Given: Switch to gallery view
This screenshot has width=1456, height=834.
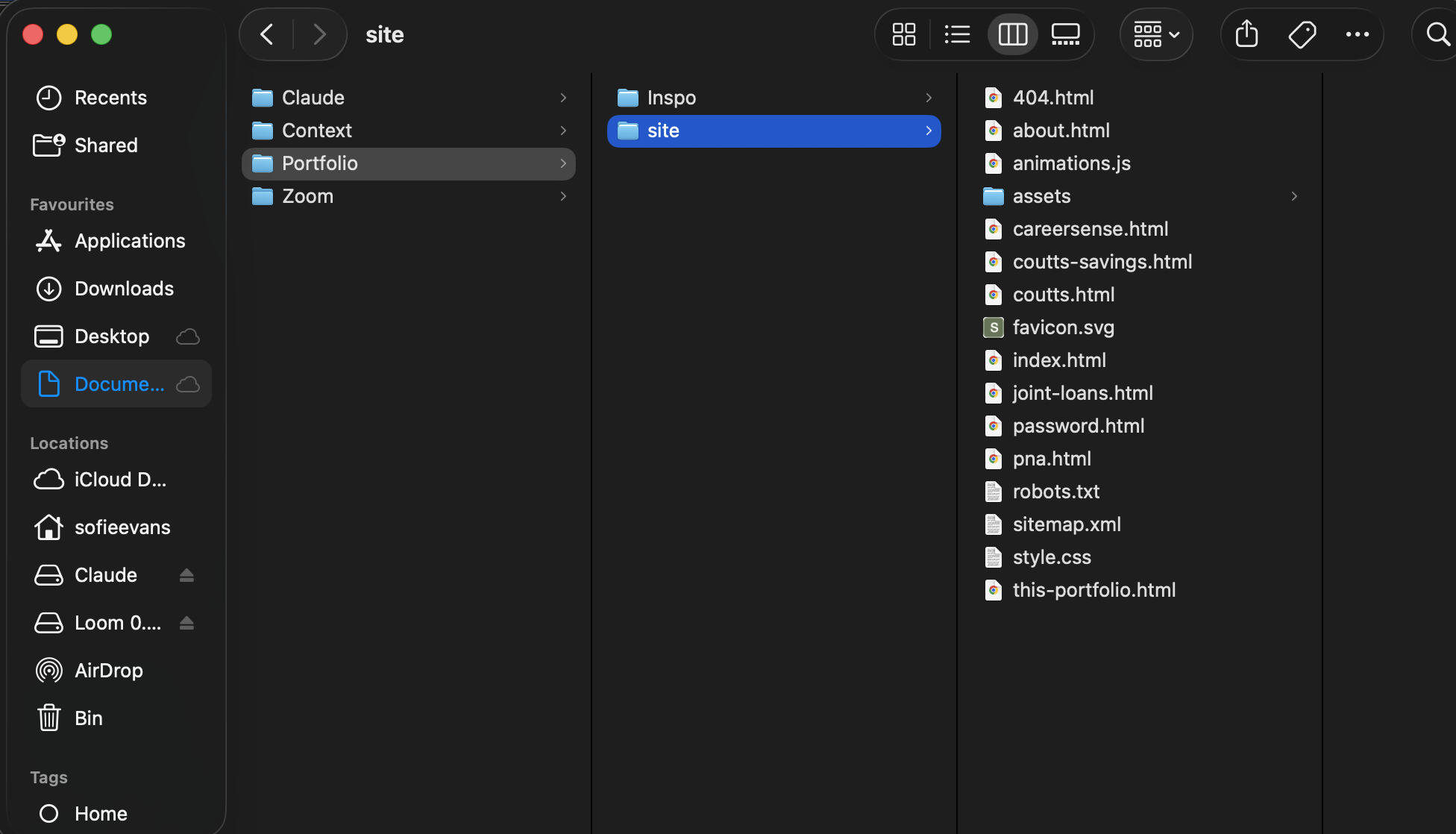Looking at the screenshot, I should tap(1065, 34).
